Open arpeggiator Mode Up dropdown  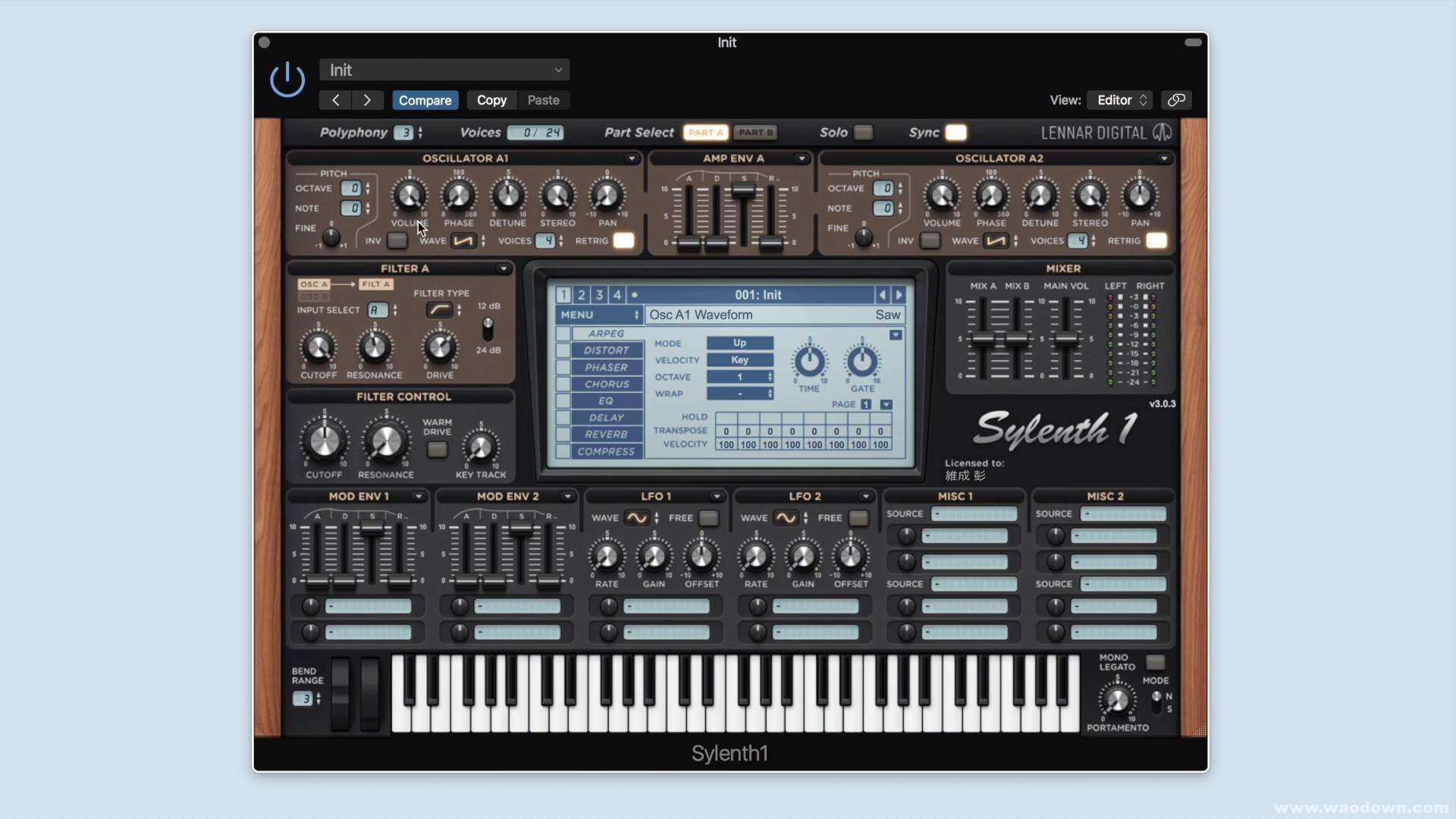tap(740, 344)
